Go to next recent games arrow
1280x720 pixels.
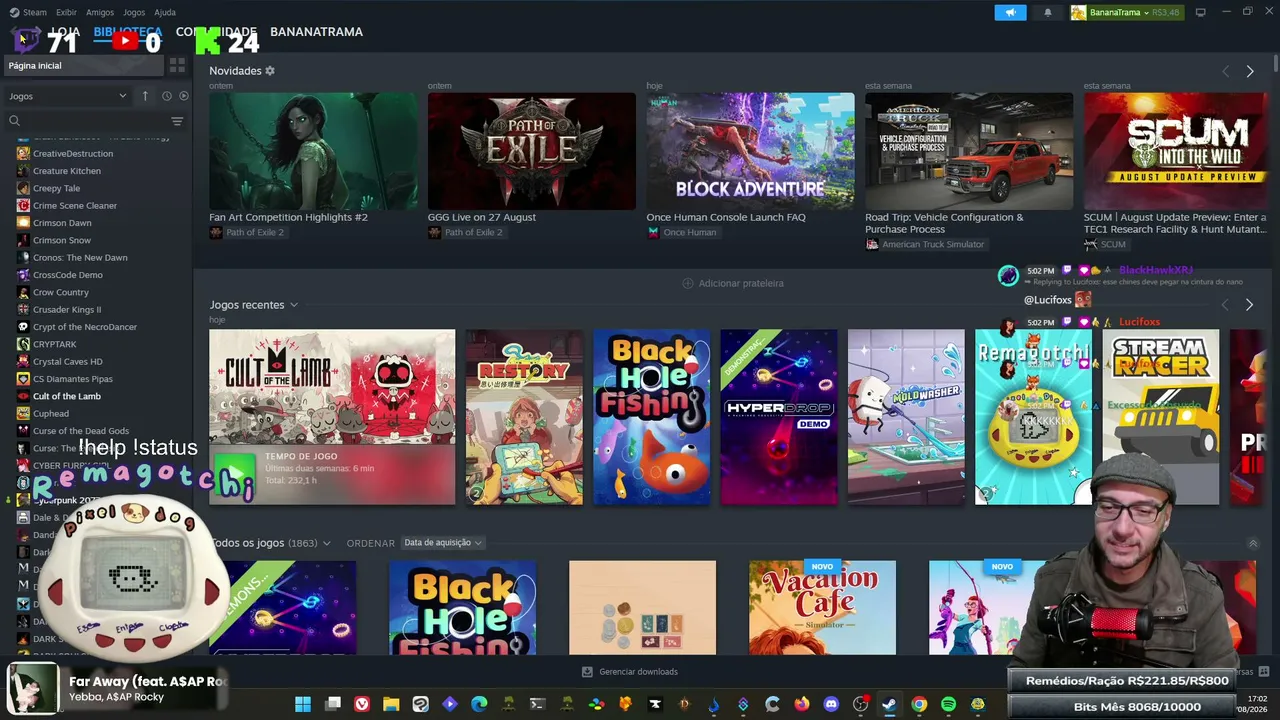click(x=1249, y=304)
